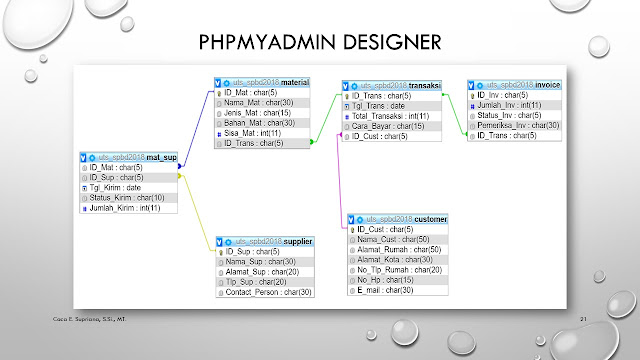This screenshot has width=640, height=360.
Task: Click the gear icon on material table
Action: tap(227, 83)
